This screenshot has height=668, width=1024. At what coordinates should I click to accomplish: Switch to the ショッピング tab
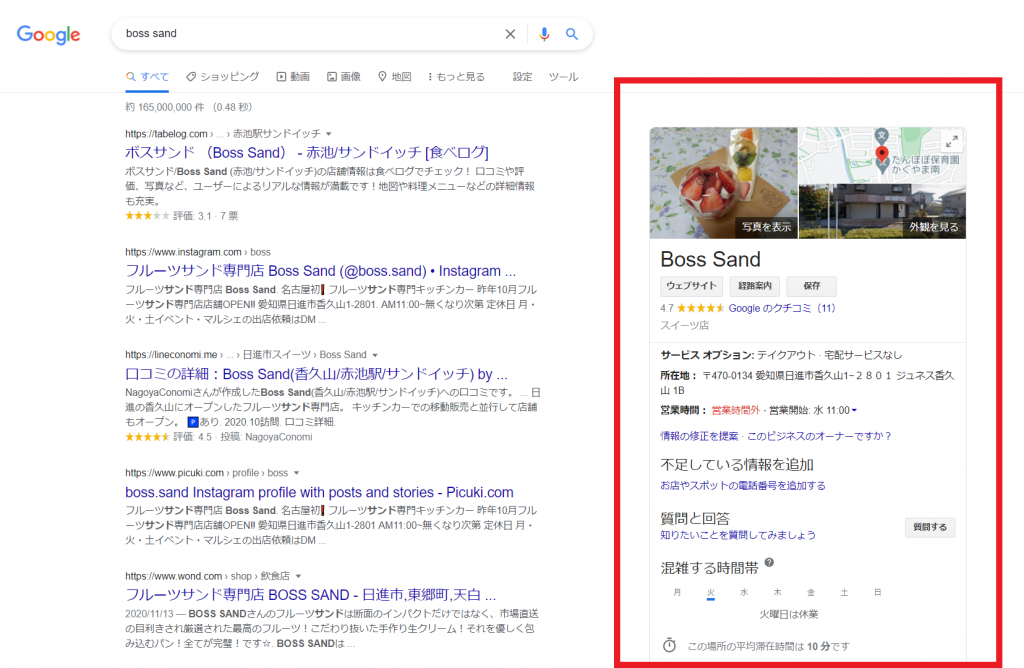tap(223, 77)
